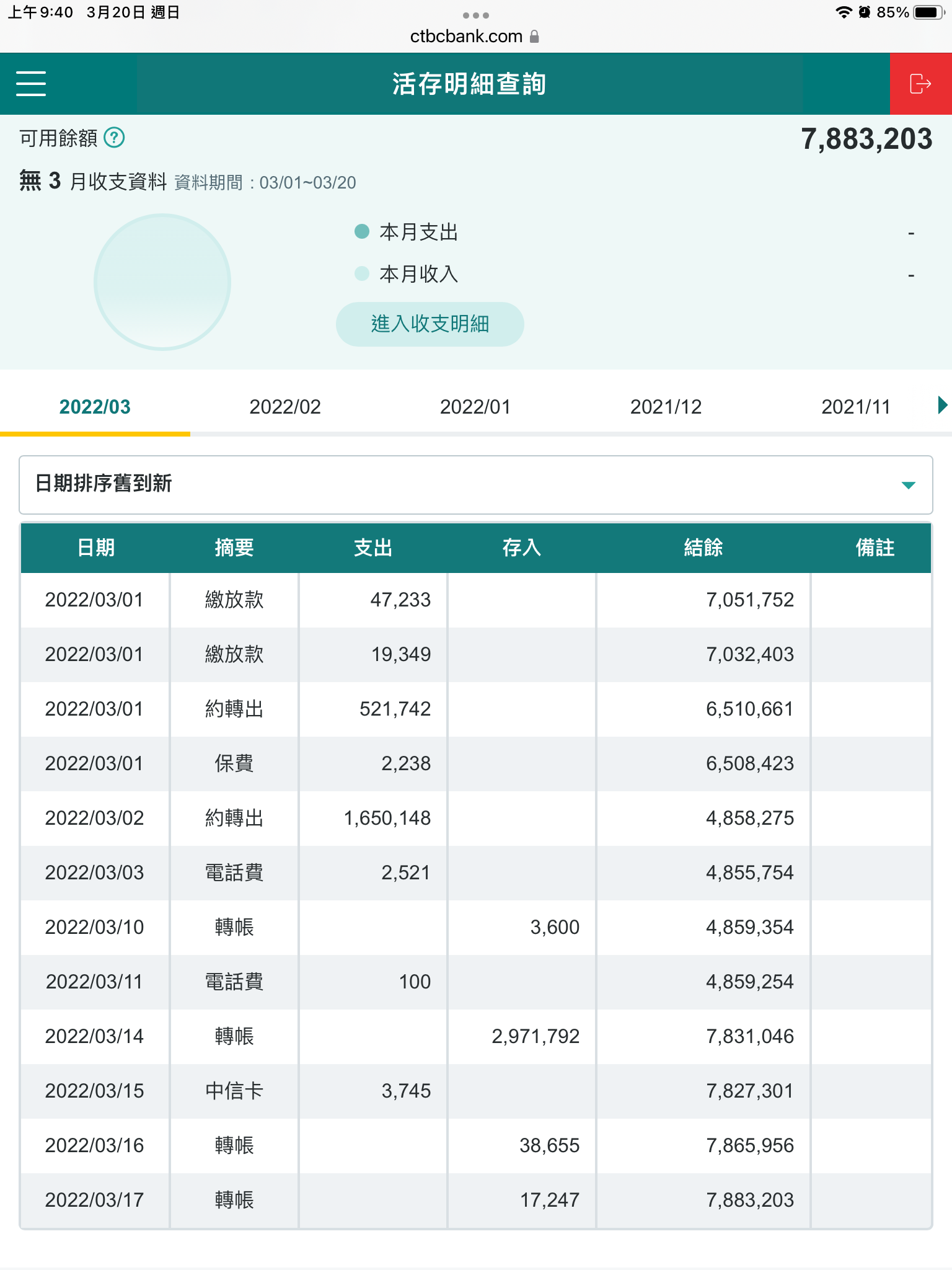952x1270 pixels.
Task: Tap the lock icon beside ctbcbank.com
Action: (x=535, y=37)
